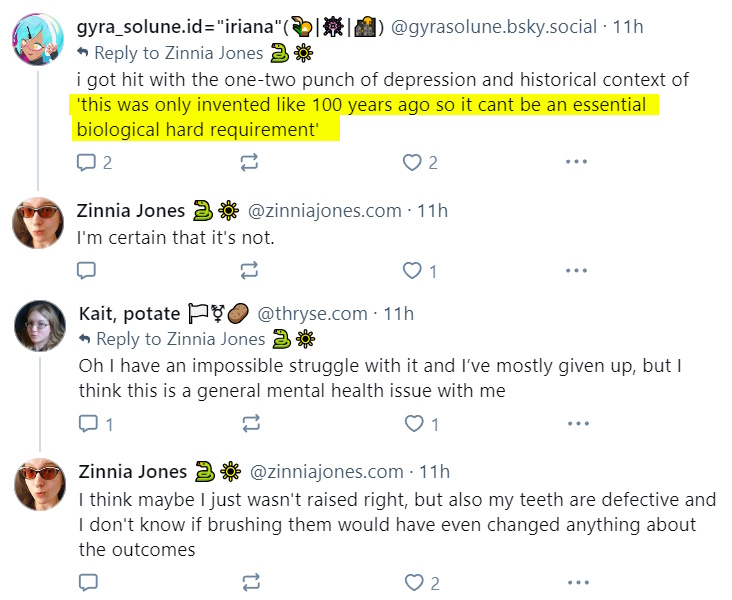Image resolution: width=732 pixels, height=600 pixels.
Task: Repost Zinnia's defective teeth post
Action: point(251,582)
